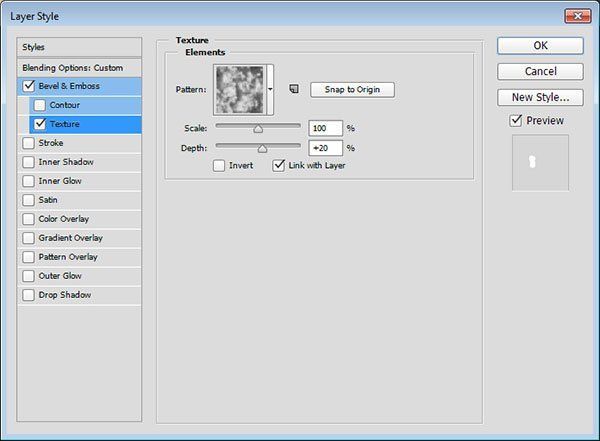Check the Invert texture checkbox
The image size is (600, 441).
pyautogui.click(x=219, y=165)
